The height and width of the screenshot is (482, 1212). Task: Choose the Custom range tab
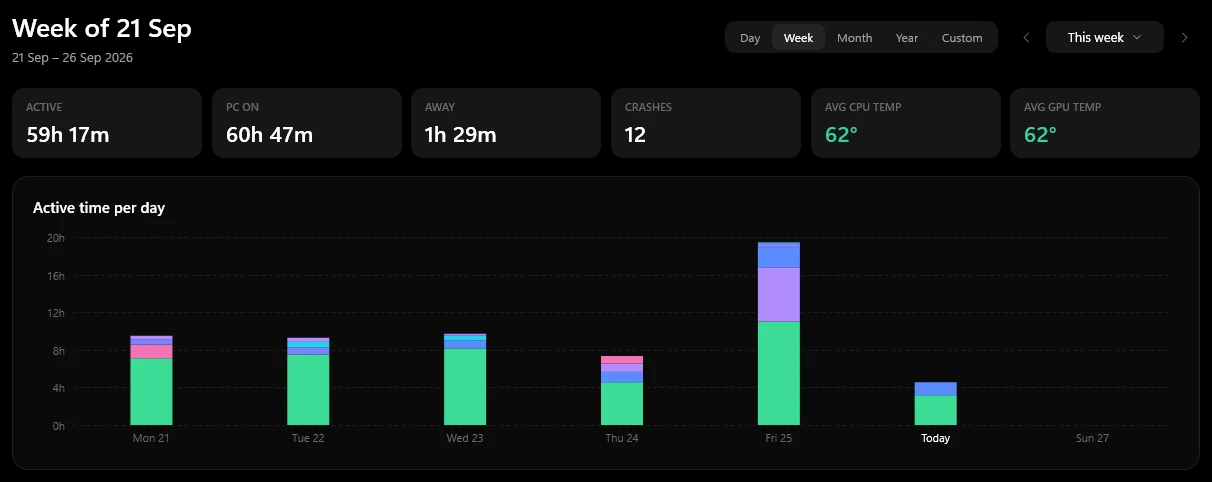[x=962, y=38]
